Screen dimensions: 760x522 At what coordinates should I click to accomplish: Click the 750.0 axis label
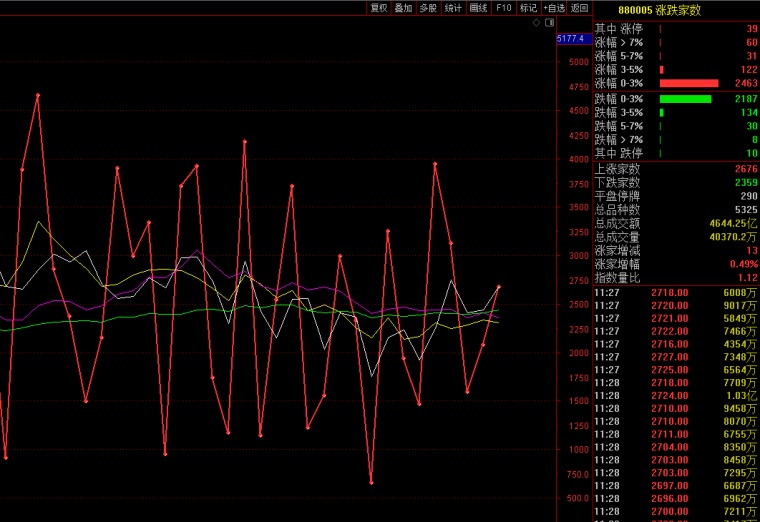coord(578,475)
